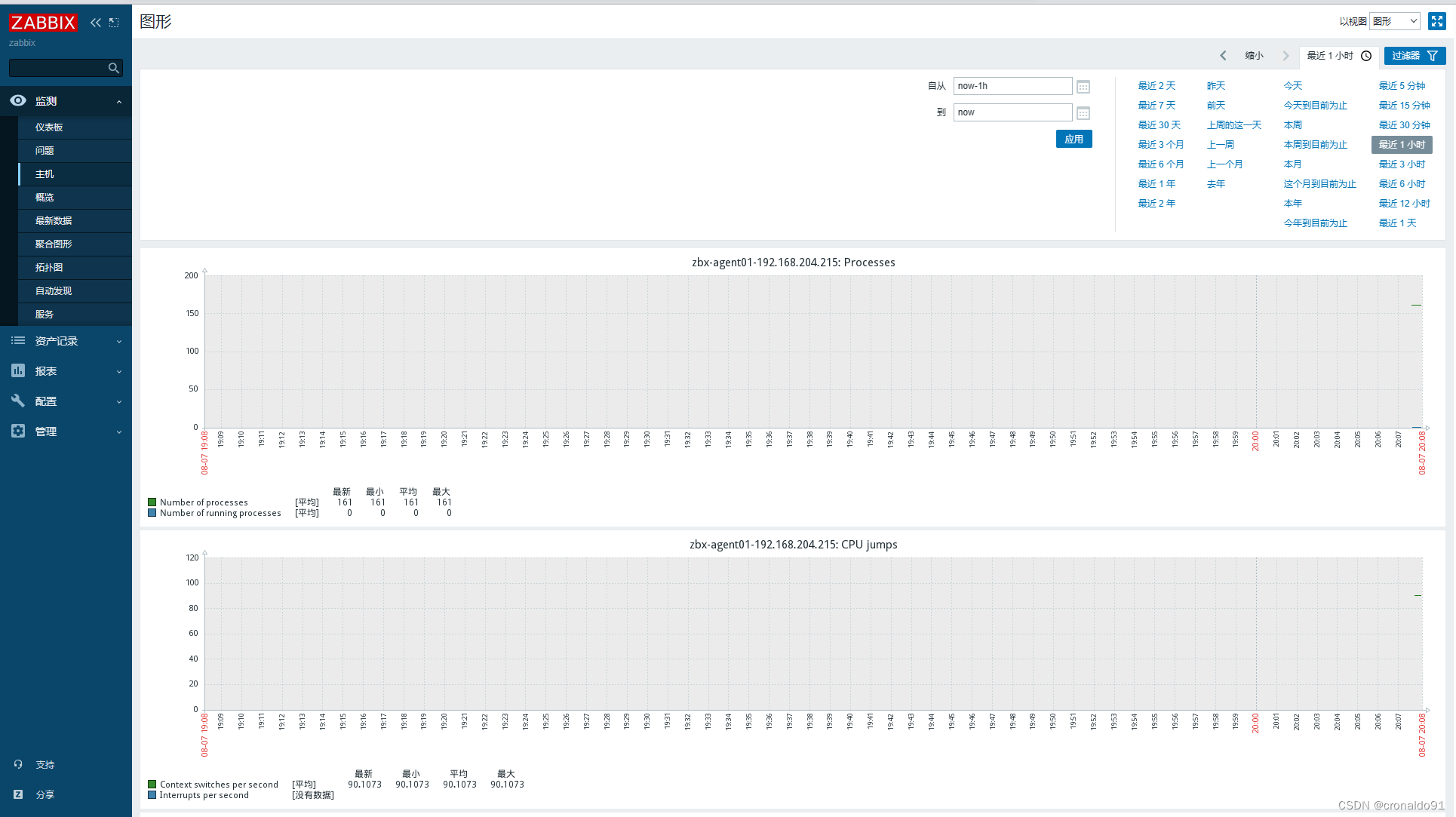Viewport: 1456px width, 817px height.
Task: Select 本周 time range
Action: click(x=1293, y=125)
